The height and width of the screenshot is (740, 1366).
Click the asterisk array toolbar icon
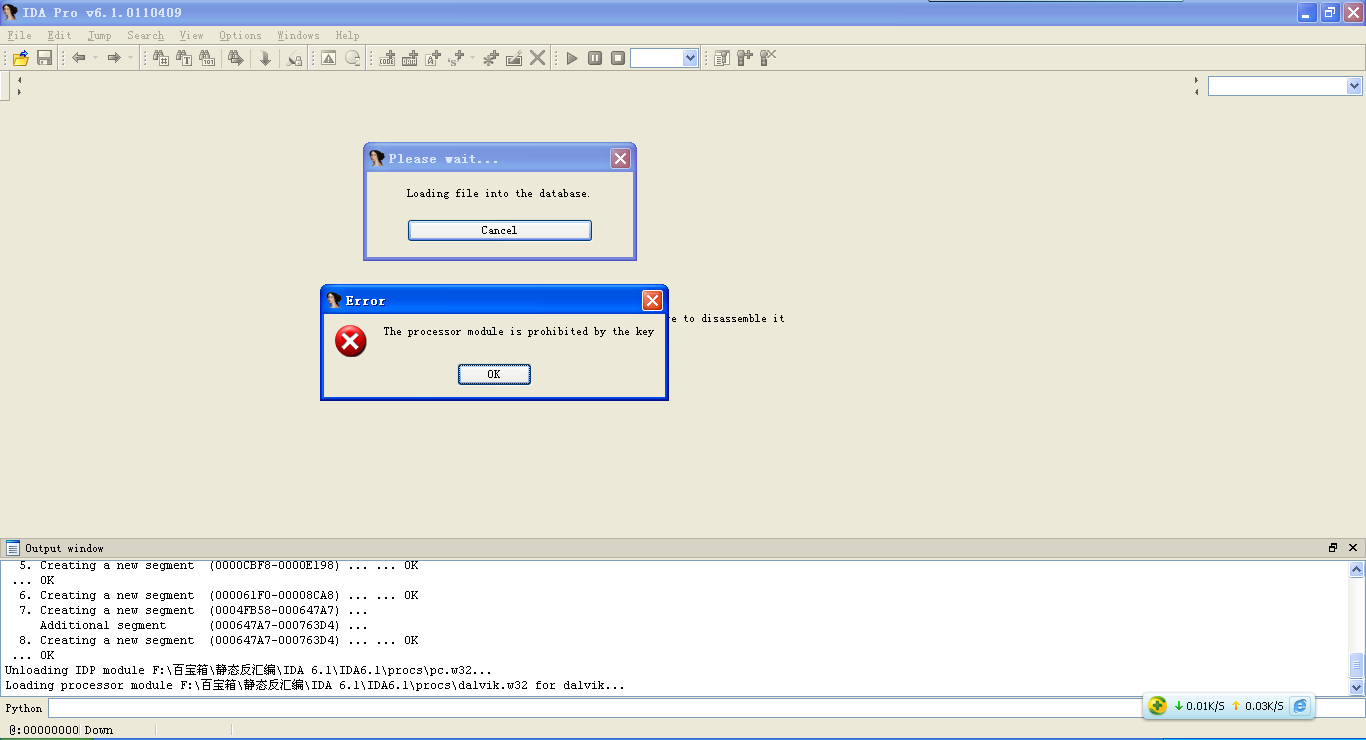pos(490,58)
